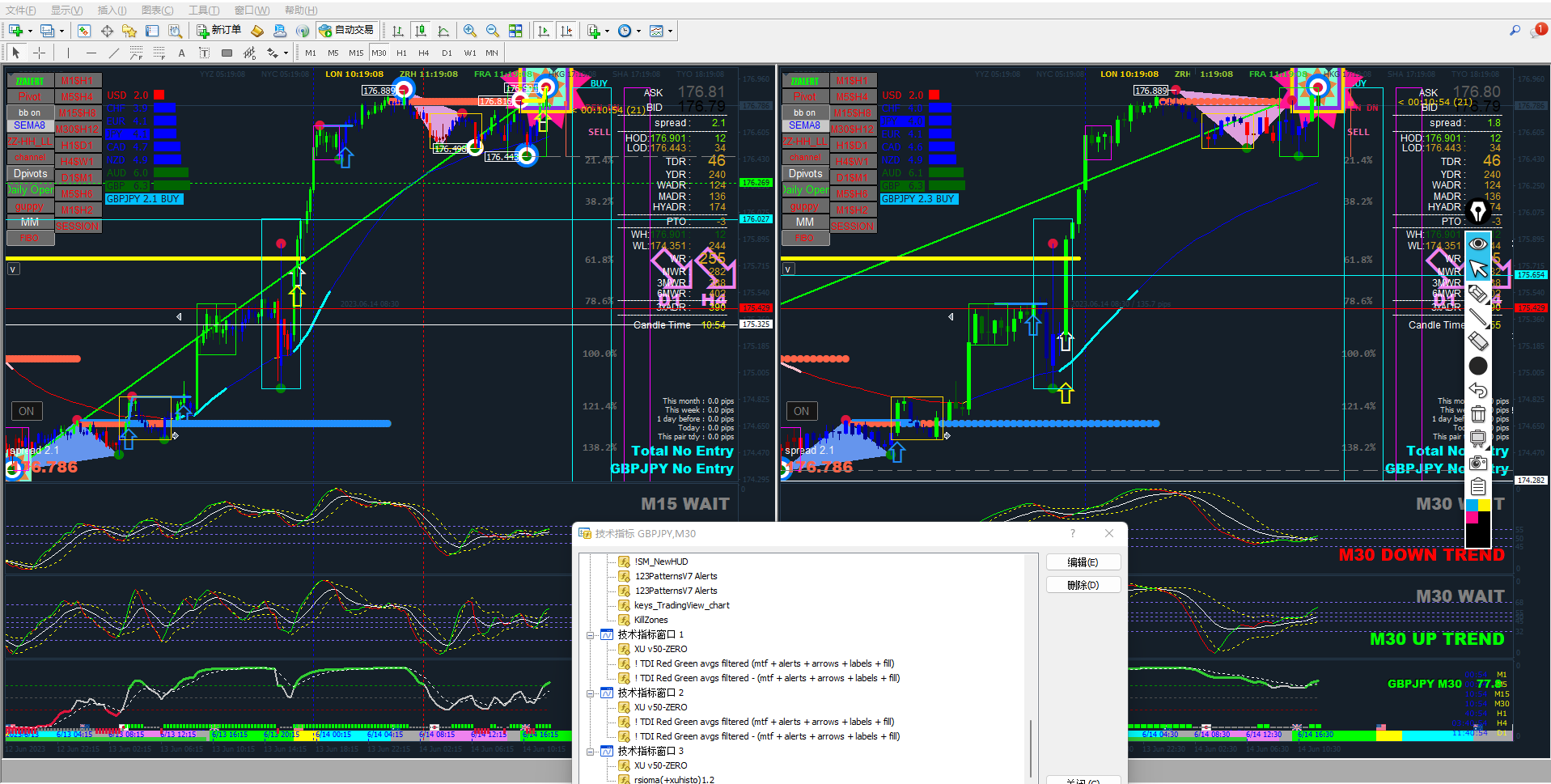Screen dimensions: 1551x784
Task: Click the undo arrow in drawing palette
Action: pos(1477,390)
